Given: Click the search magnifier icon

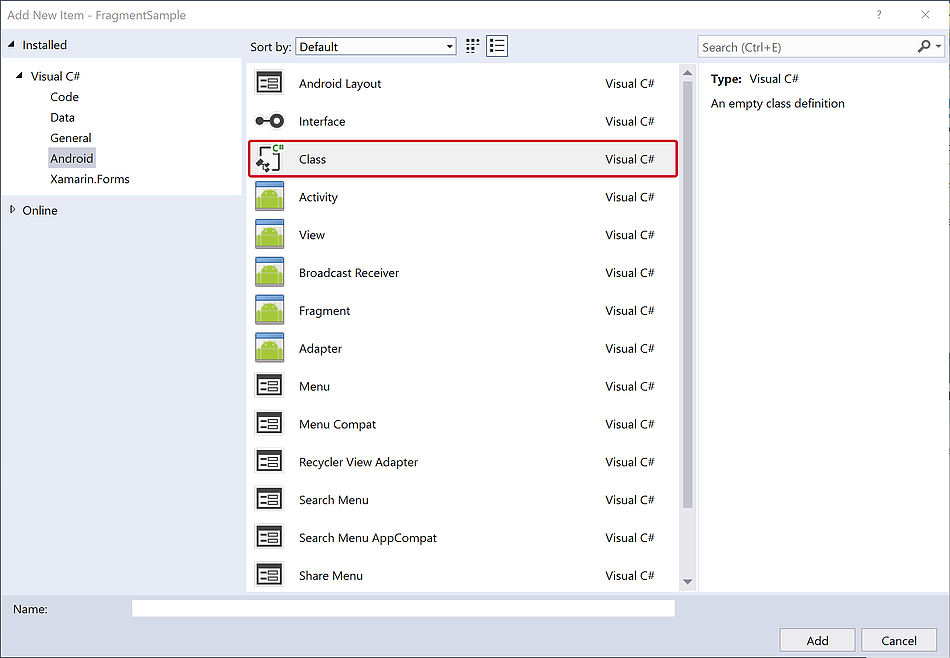Looking at the screenshot, I should tap(923, 47).
